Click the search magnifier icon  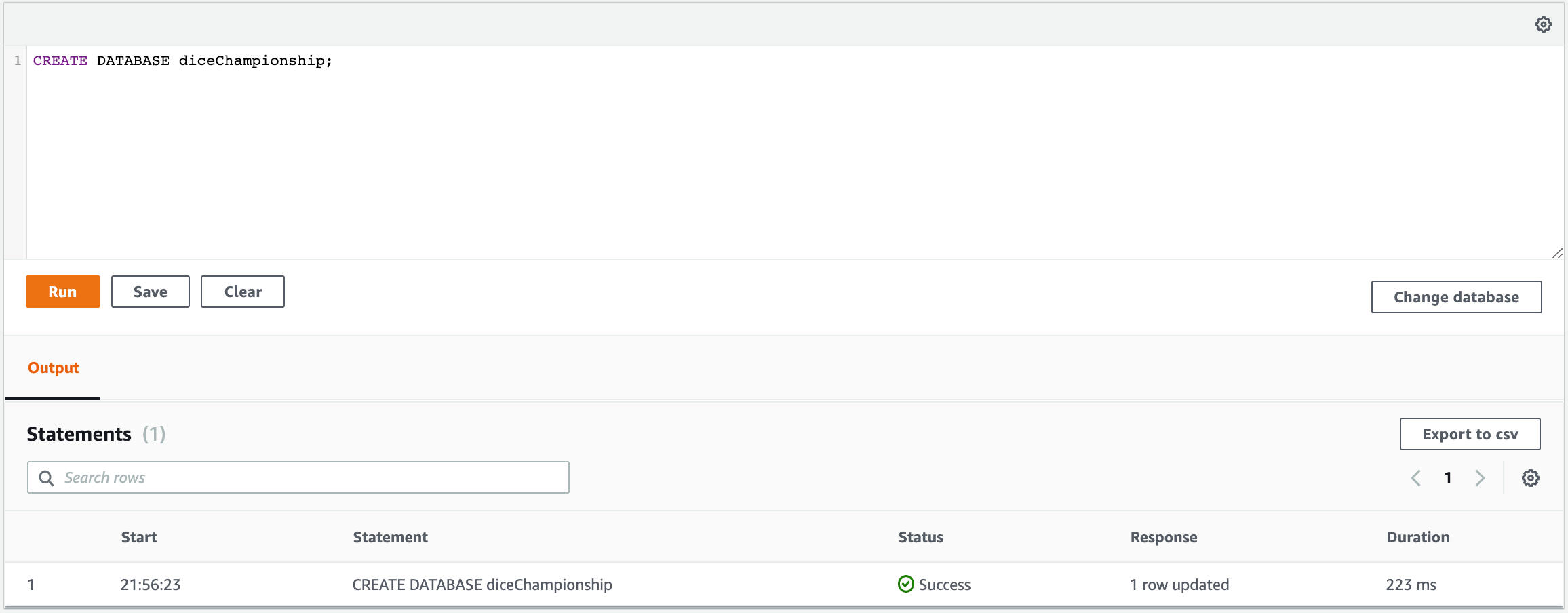46,478
